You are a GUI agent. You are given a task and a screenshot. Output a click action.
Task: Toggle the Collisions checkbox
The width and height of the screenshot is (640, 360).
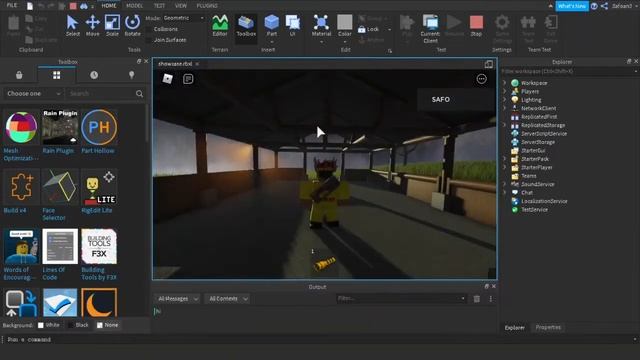[149, 29]
